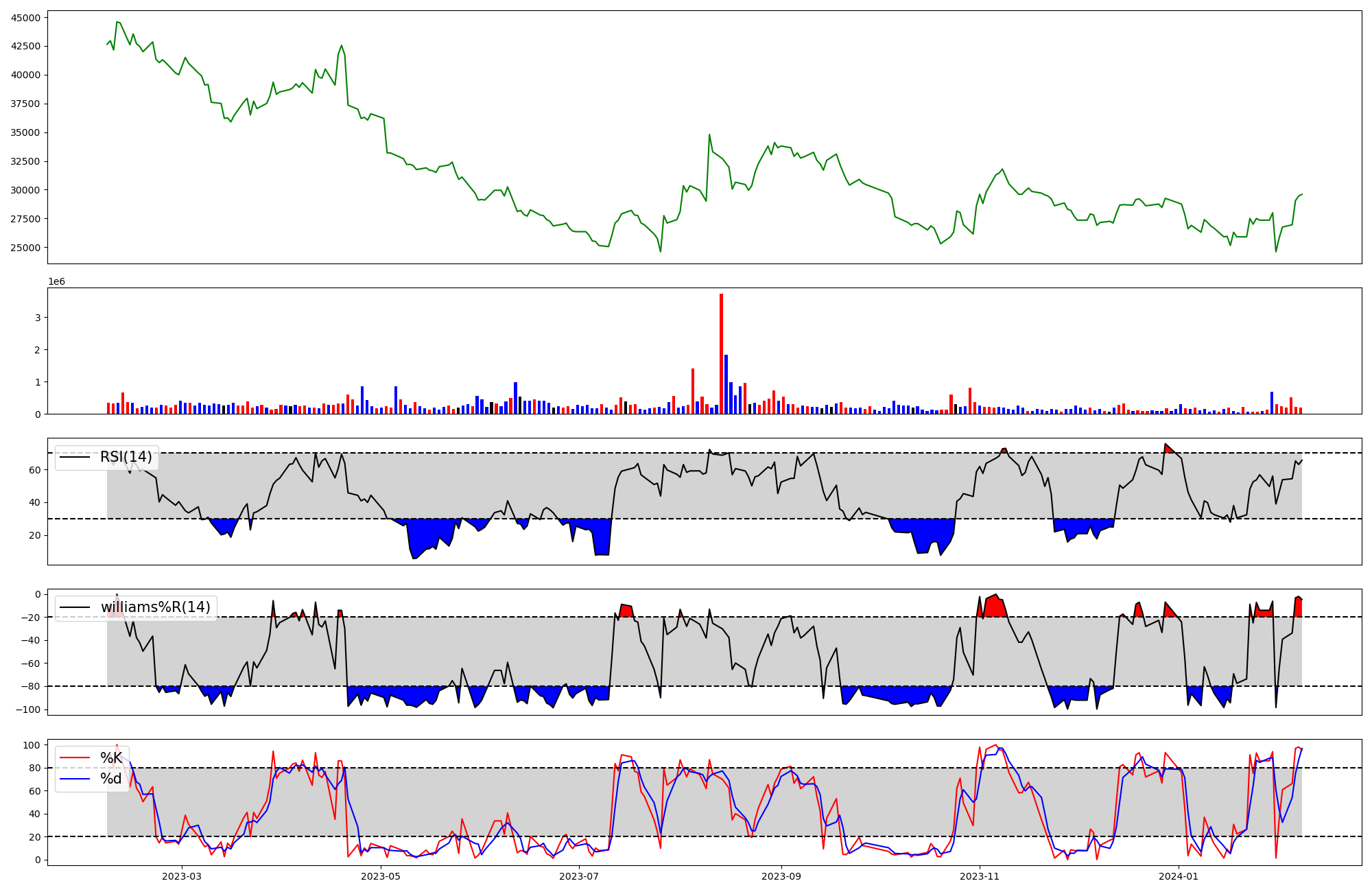Click the tallest red volume bar
Screen dimensions: 1372x892
pos(721,353)
